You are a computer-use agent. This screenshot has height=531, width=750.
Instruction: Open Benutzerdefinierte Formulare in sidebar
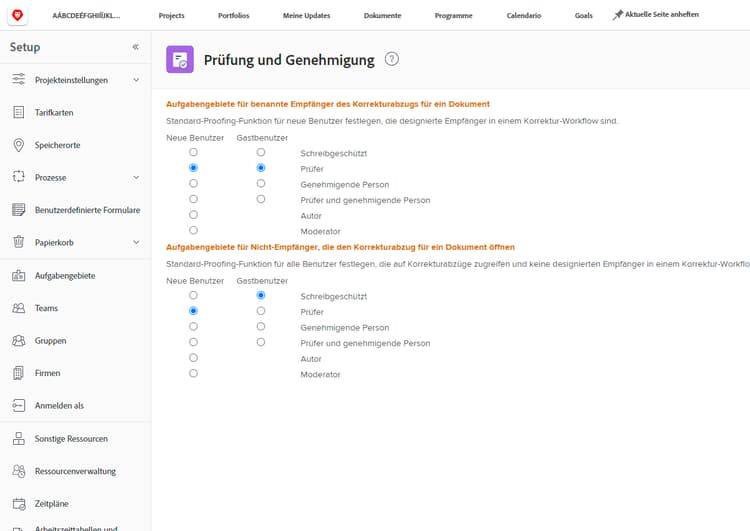tap(87, 210)
